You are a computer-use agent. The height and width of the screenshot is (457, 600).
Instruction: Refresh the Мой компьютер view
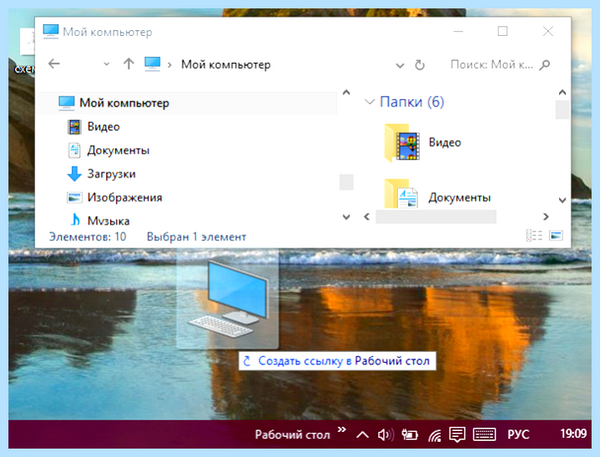420,65
